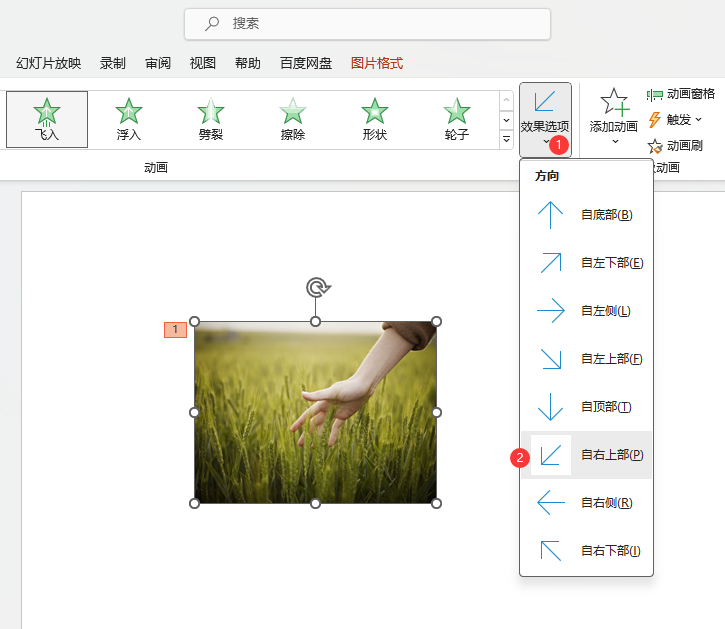Choose direction 自左侧(L)
This screenshot has height=629, width=725.
586,311
